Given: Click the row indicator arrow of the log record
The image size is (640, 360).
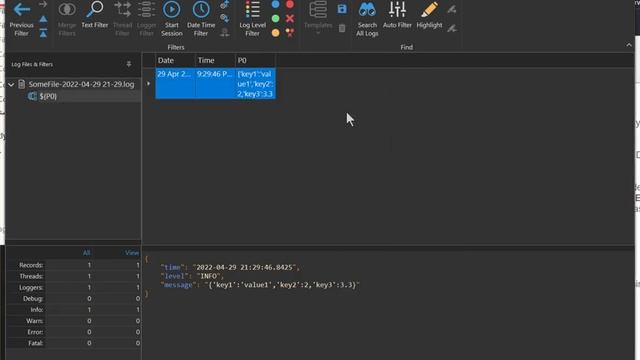Looking at the screenshot, I should click(149, 84).
